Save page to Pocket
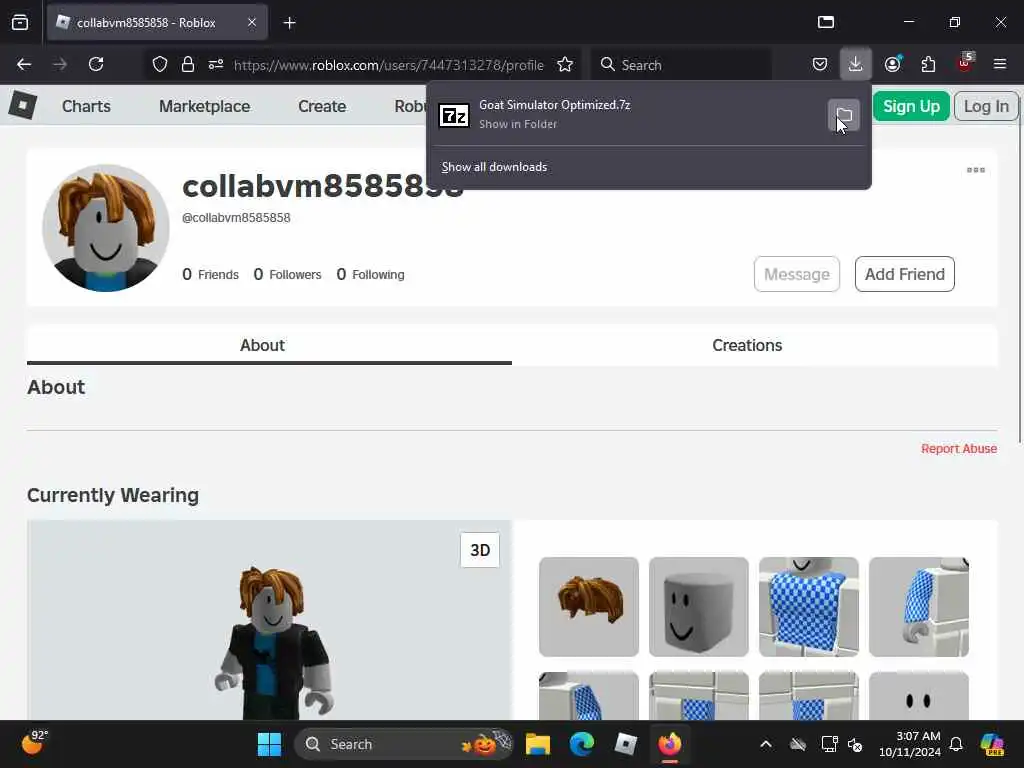 [820, 65]
